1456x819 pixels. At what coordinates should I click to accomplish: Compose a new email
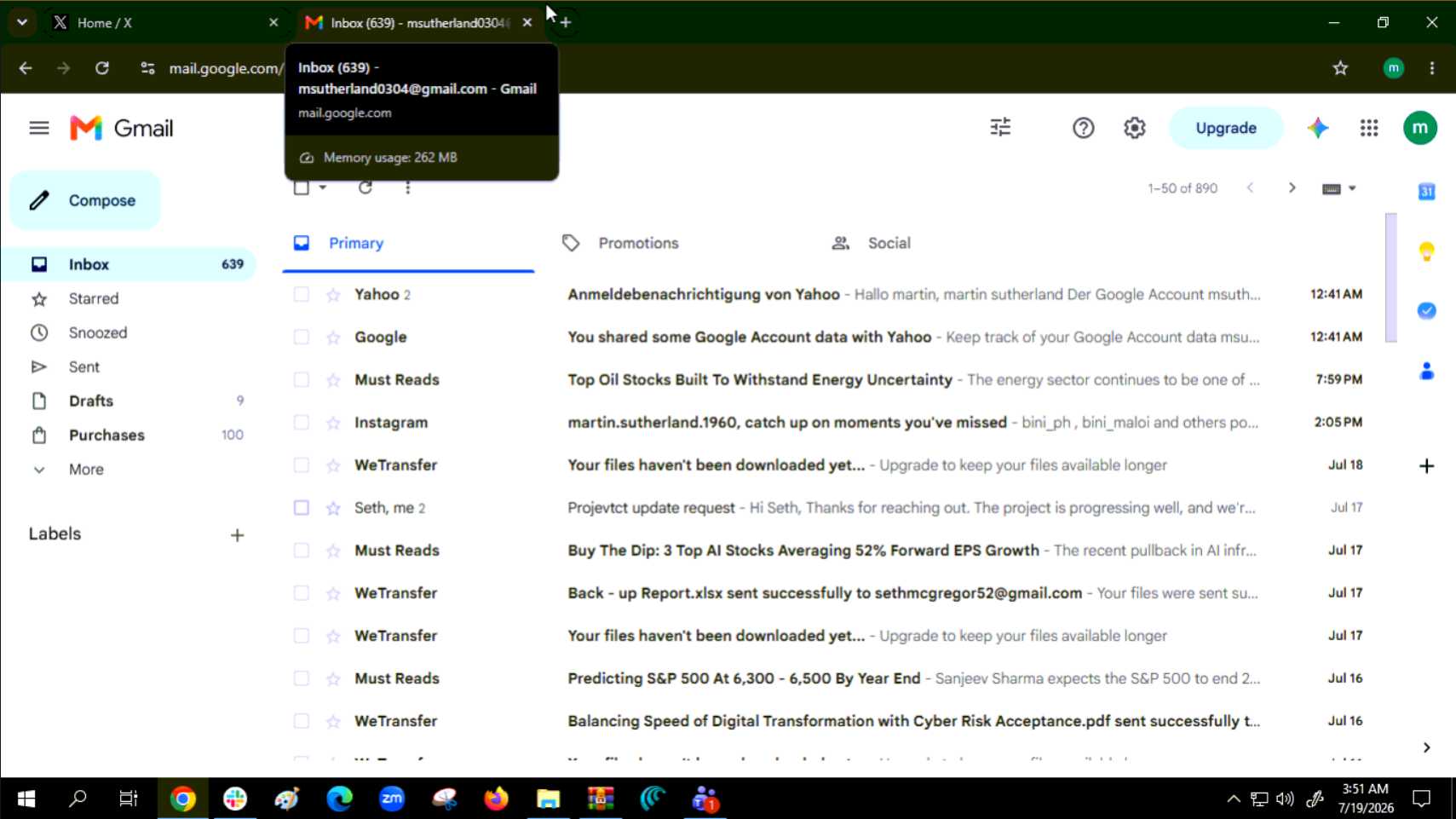click(85, 201)
